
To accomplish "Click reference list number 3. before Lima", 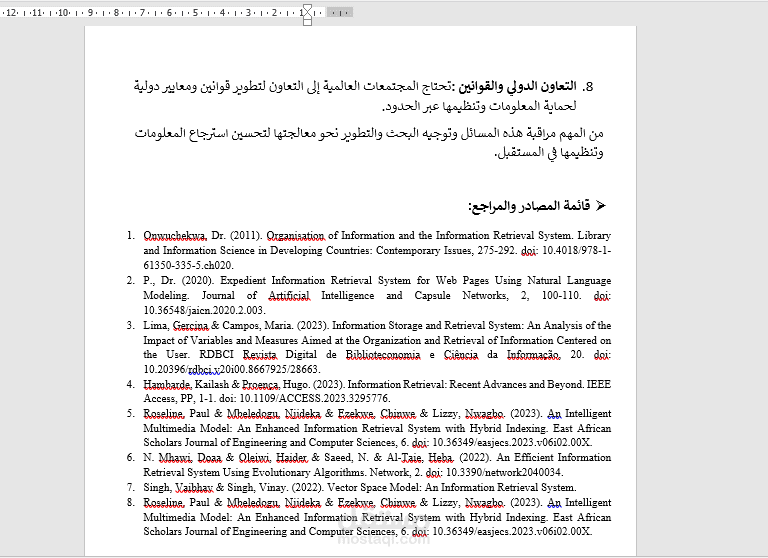I will (x=131, y=326).
